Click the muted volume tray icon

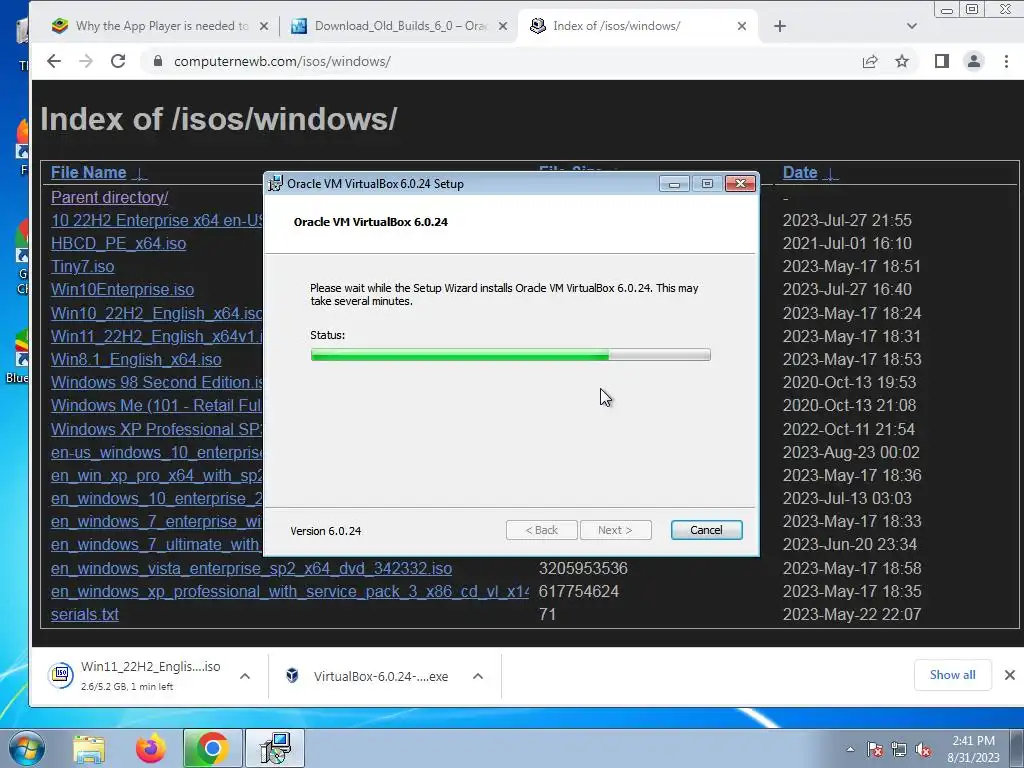pyautogui.click(x=923, y=749)
